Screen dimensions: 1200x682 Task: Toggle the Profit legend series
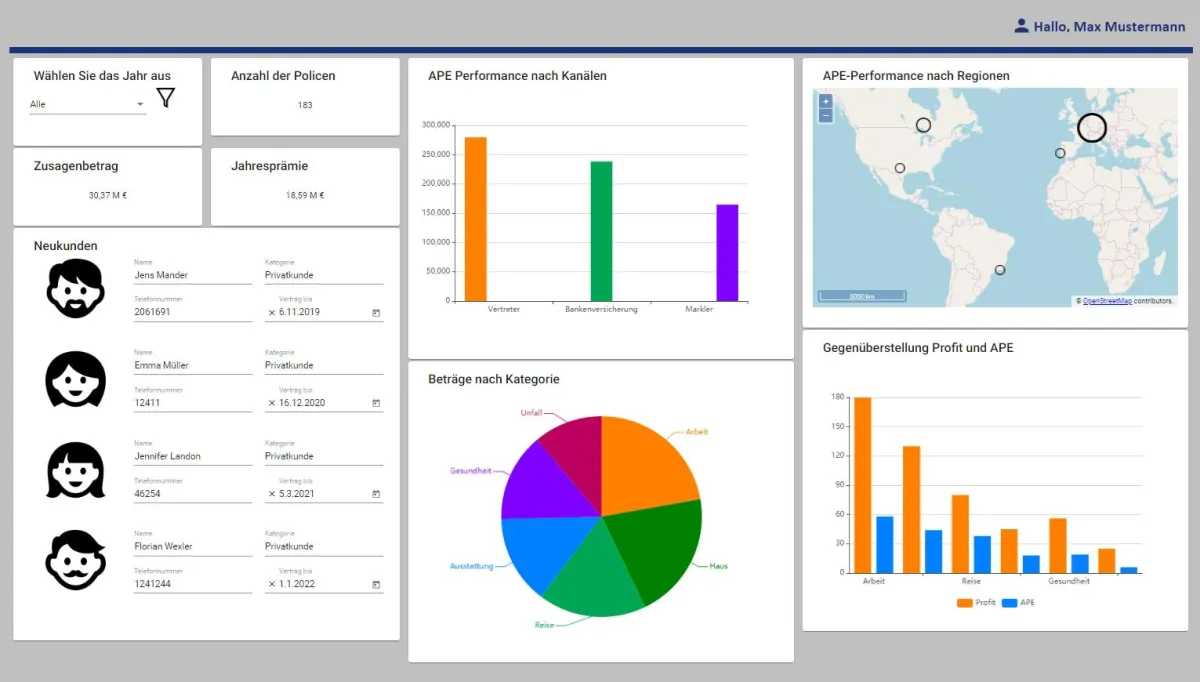coord(976,603)
